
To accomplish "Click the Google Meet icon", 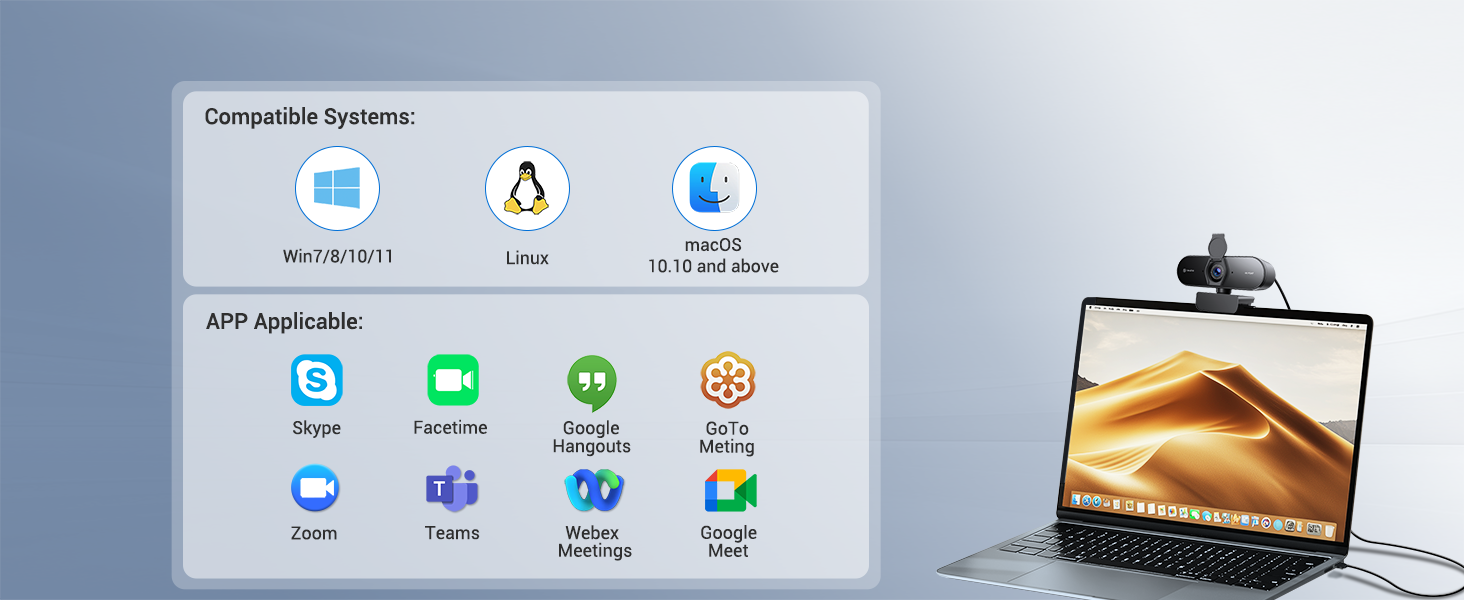I will click(x=730, y=491).
